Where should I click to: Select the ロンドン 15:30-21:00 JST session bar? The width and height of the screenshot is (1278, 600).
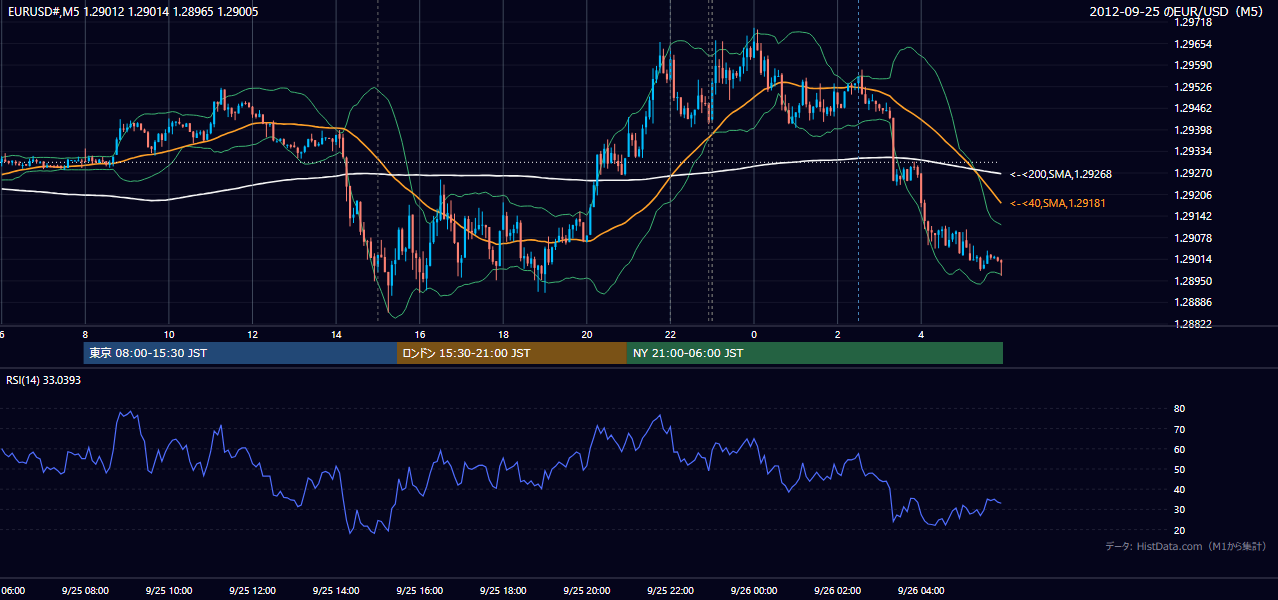coord(512,353)
